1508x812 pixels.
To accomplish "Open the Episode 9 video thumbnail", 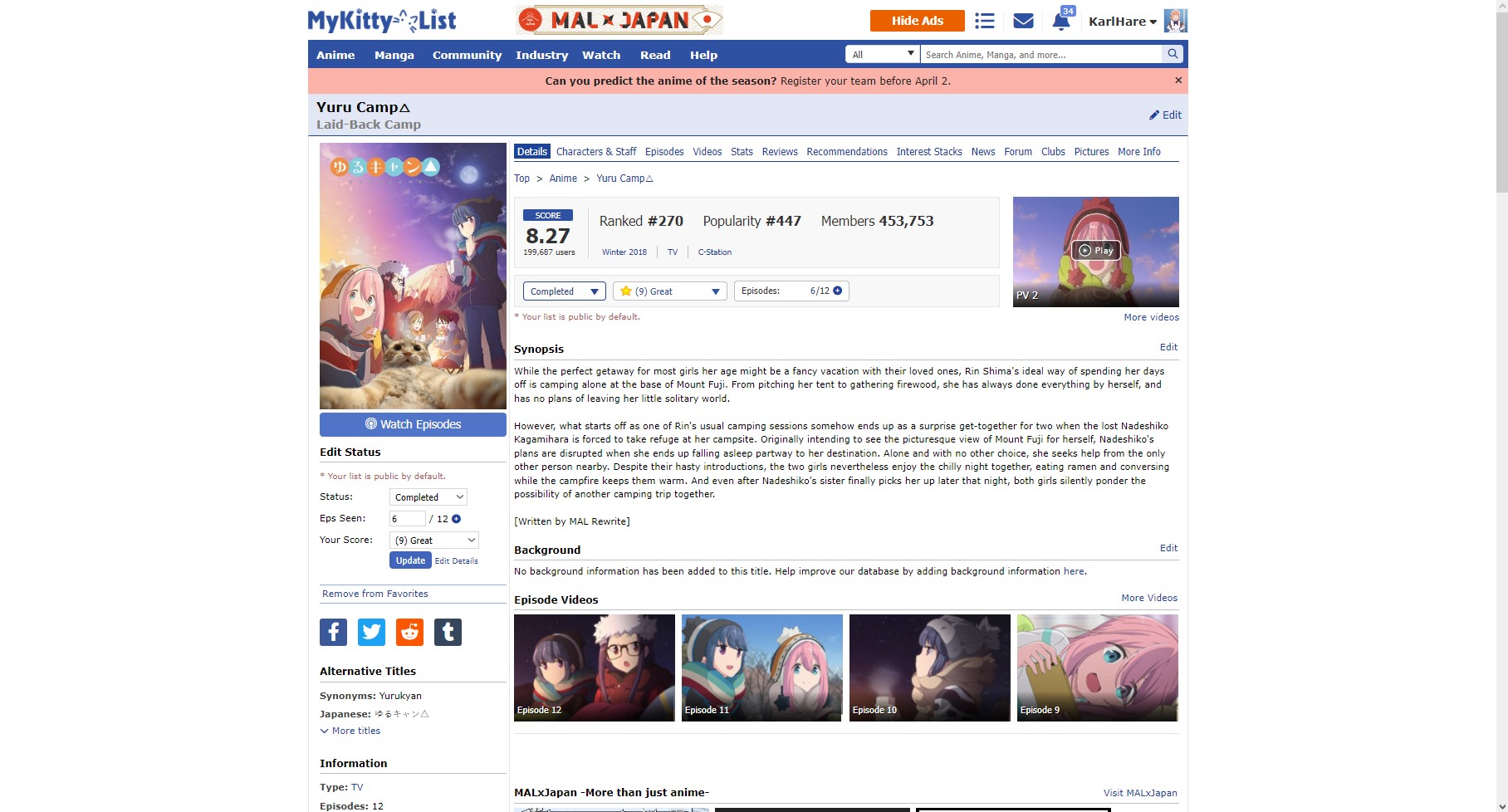I will pos(1098,668).
